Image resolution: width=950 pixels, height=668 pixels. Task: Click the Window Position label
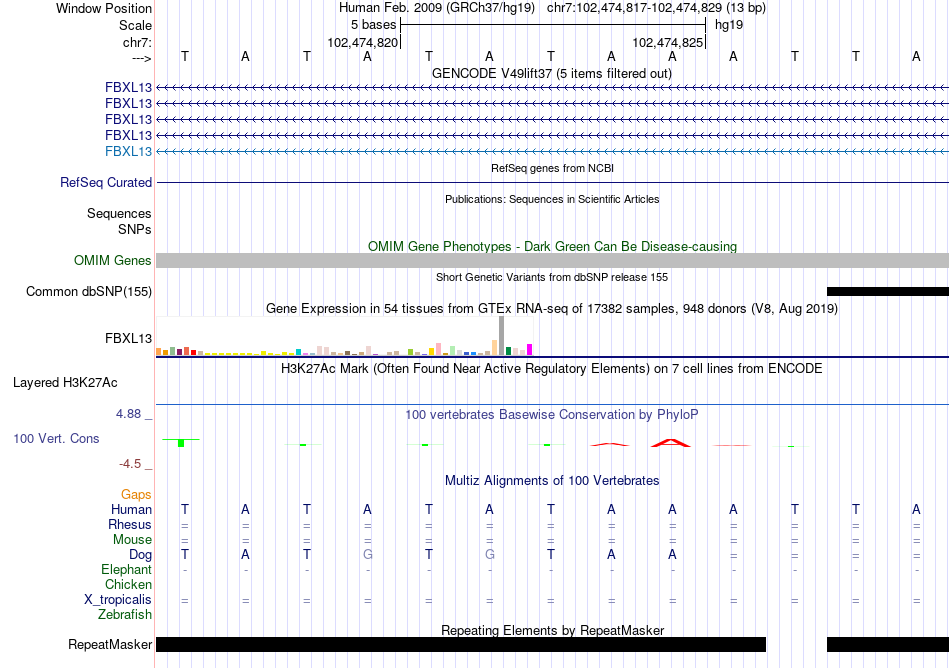point(104,8)
